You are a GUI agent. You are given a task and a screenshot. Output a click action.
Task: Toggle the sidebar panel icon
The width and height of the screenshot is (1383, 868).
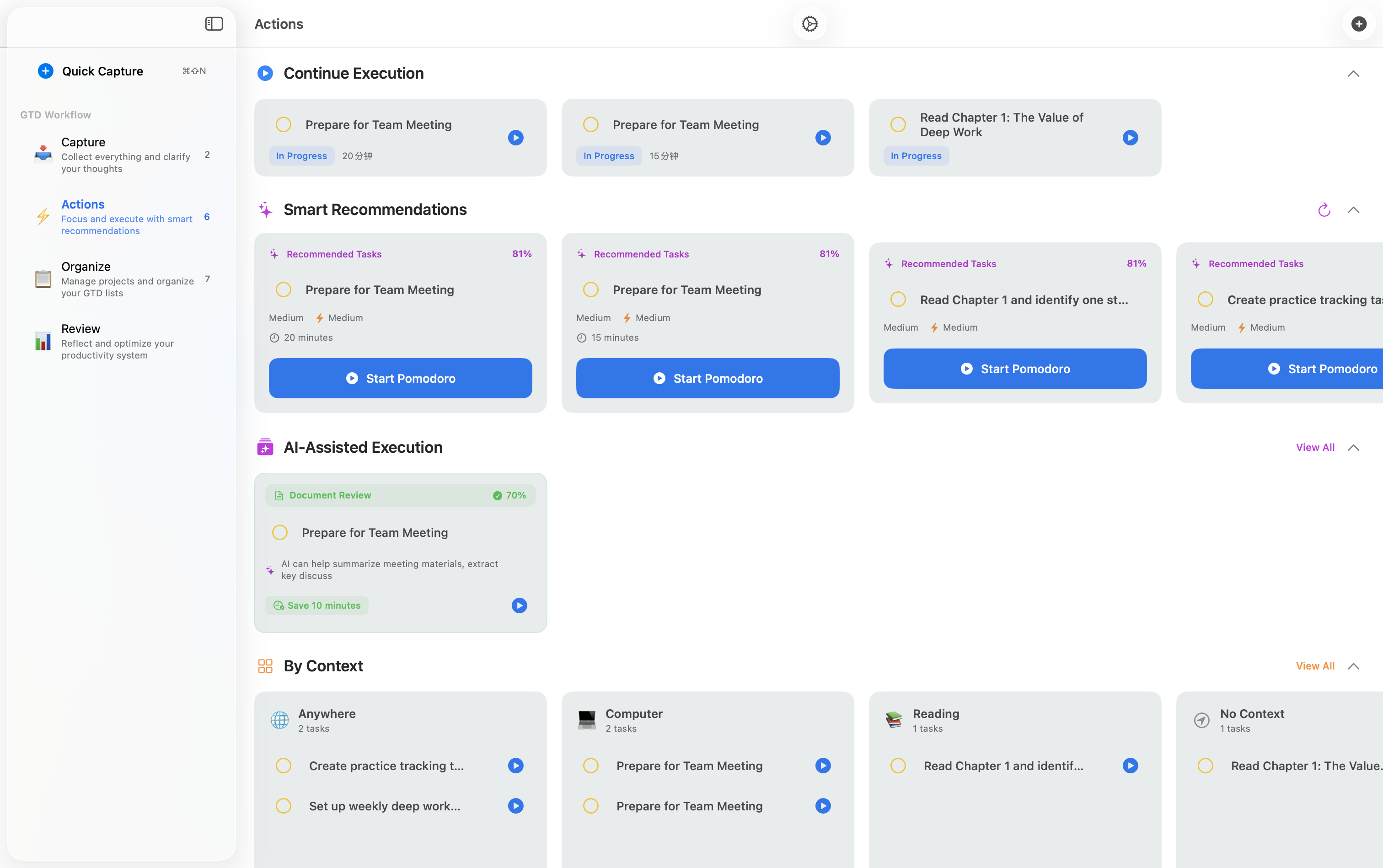pyautogui.click(x=213, y=24)
